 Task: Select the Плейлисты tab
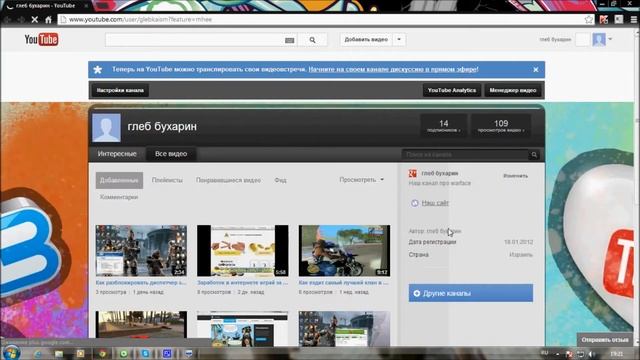tap(167, 180)
